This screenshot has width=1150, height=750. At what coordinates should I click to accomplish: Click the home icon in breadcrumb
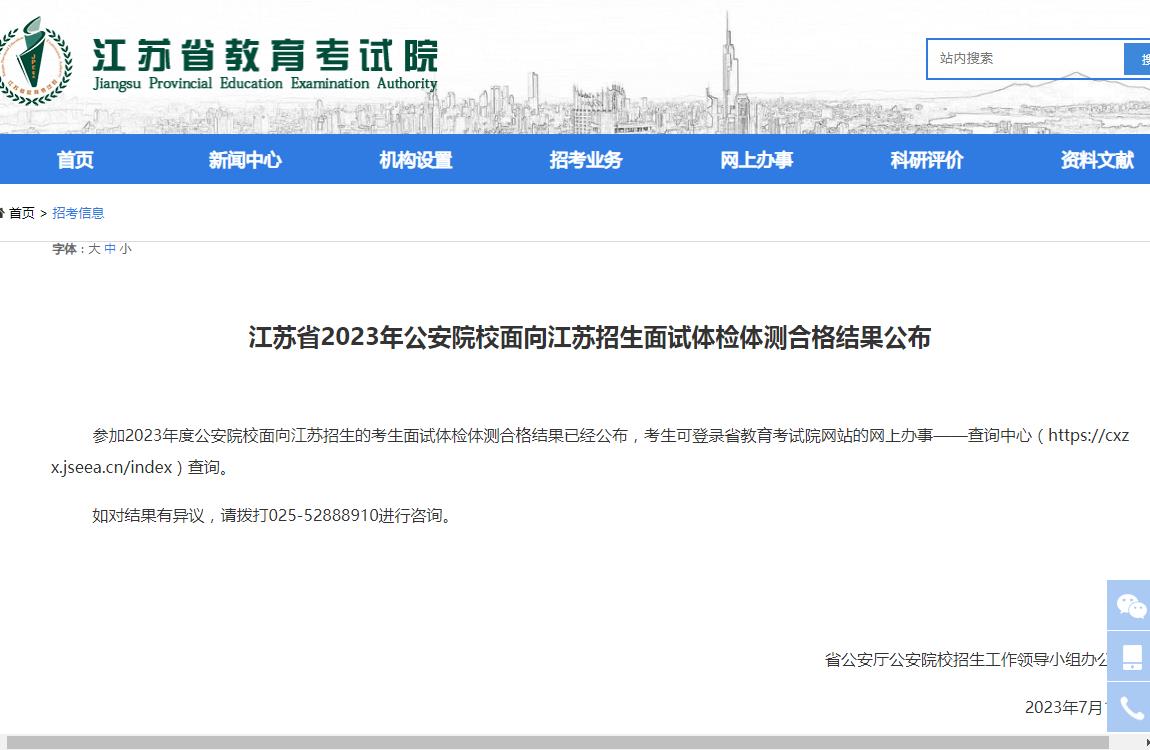coord(2,213)
